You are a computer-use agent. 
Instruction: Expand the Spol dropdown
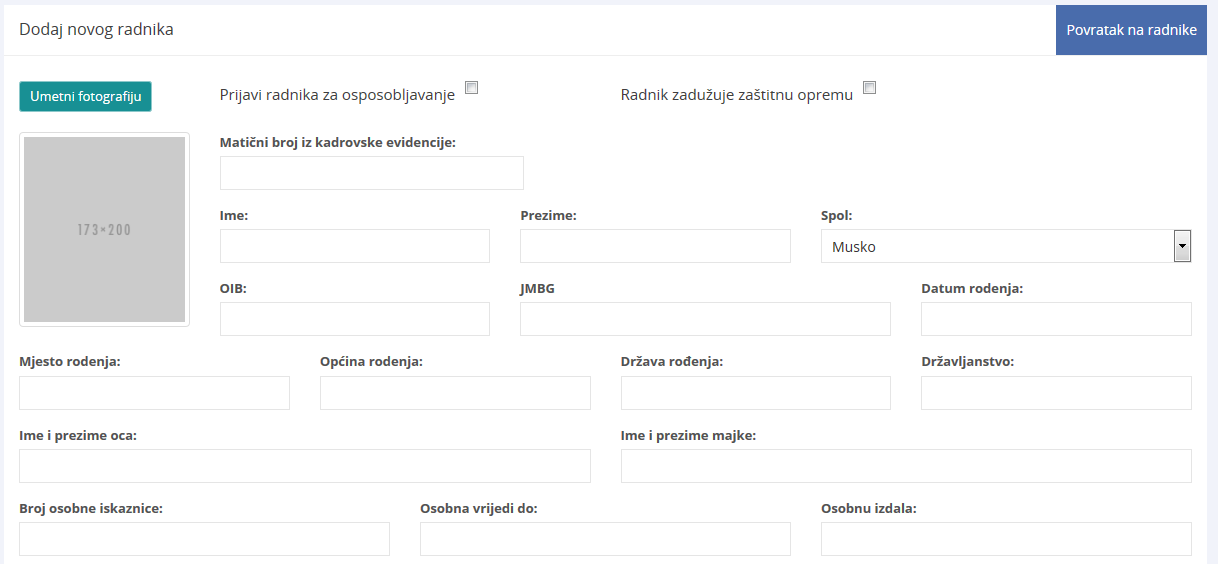pyautogui.click(x=1005, y=246)
